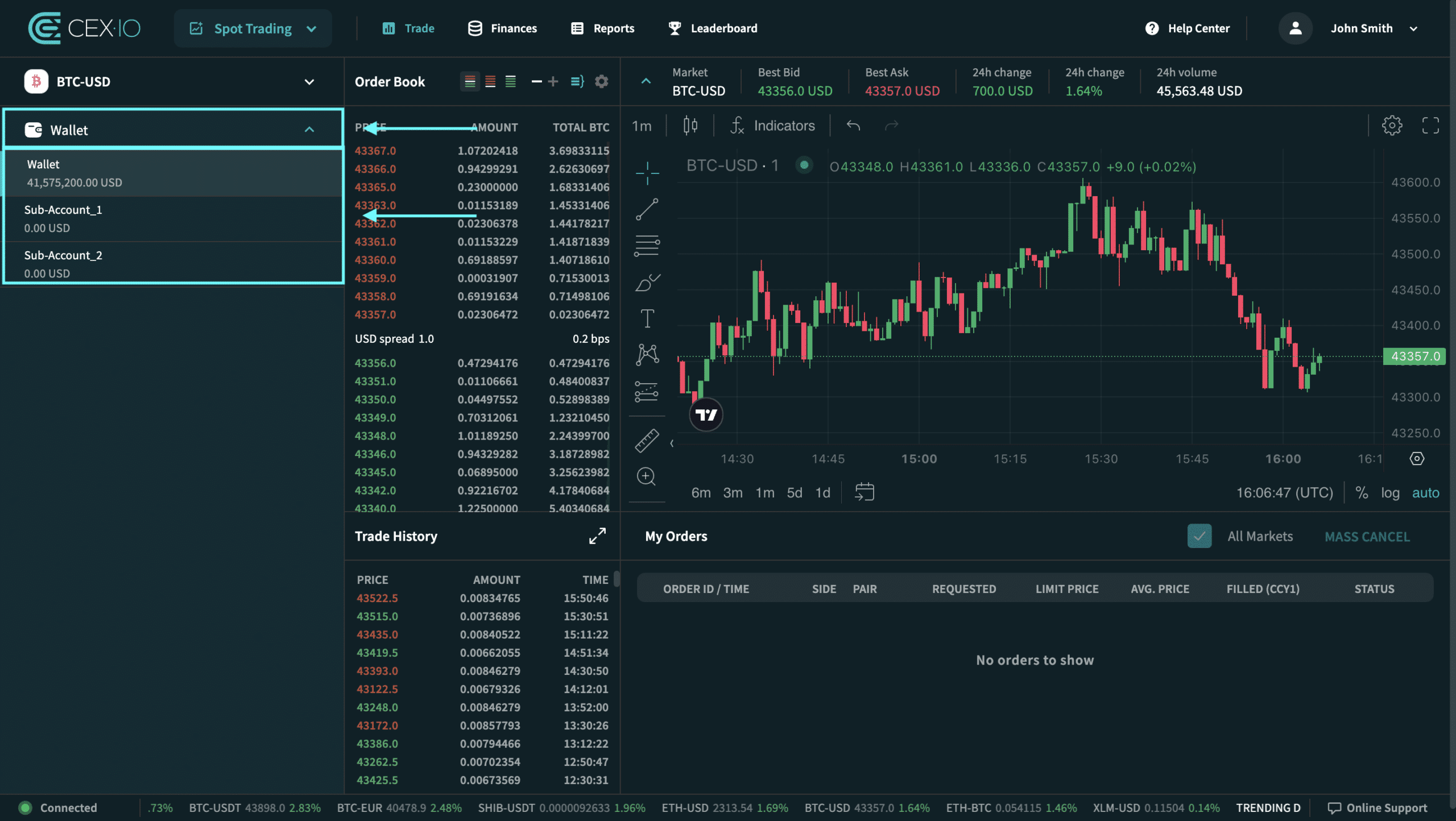Screen dimensions: 1456x821
Task: Toggle log scale mode
Action: (1390, 492)
